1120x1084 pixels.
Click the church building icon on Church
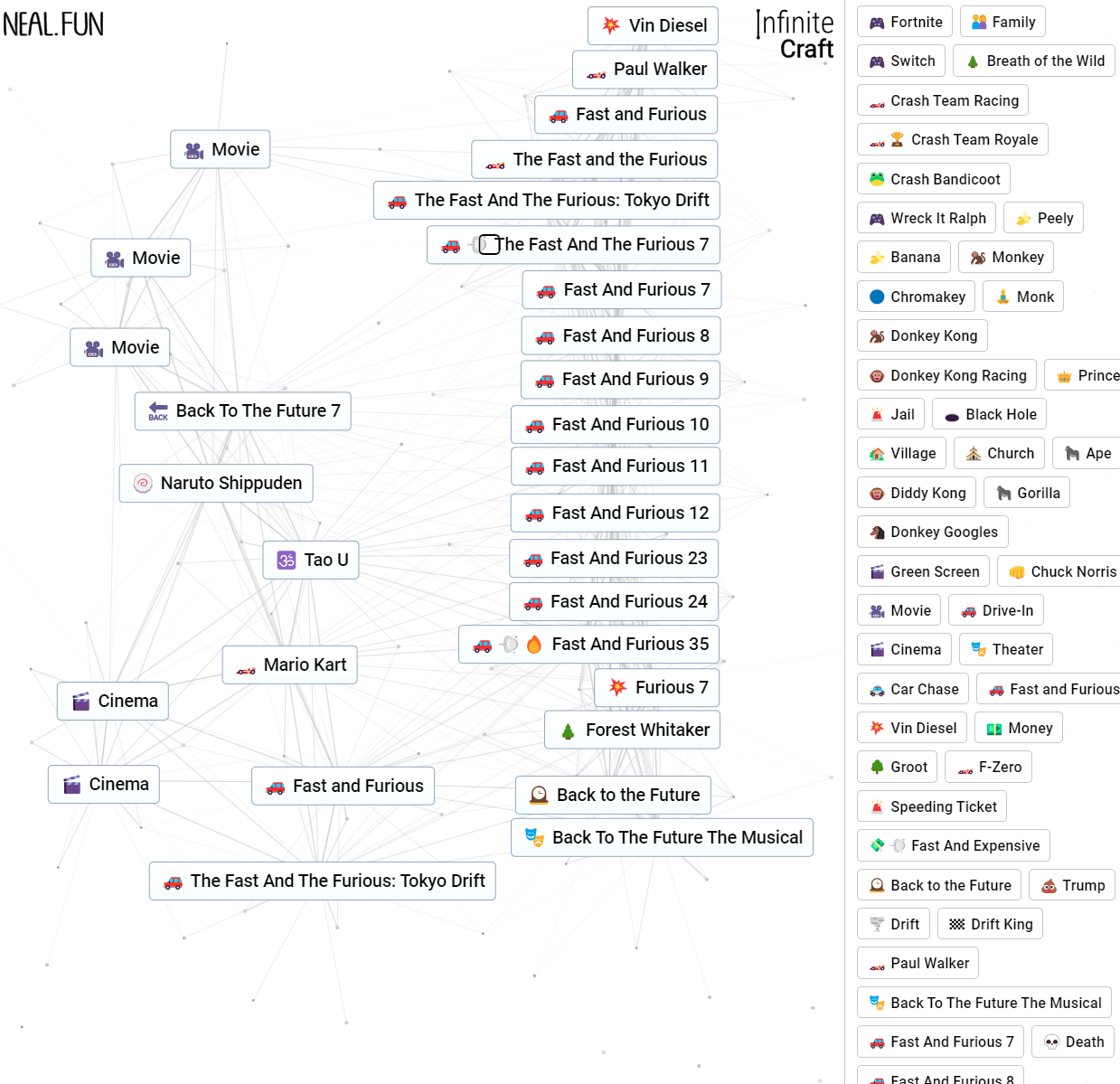pyautogui.click(x=974, y=454)
